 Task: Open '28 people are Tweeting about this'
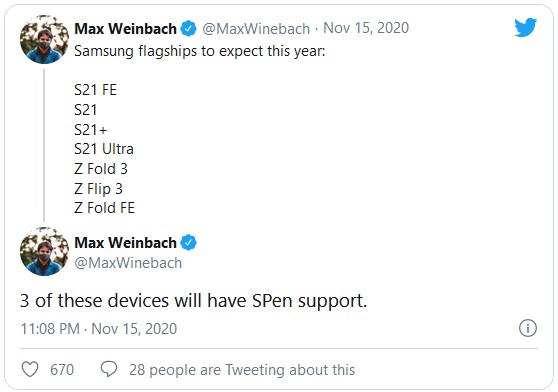pos(242,370)
